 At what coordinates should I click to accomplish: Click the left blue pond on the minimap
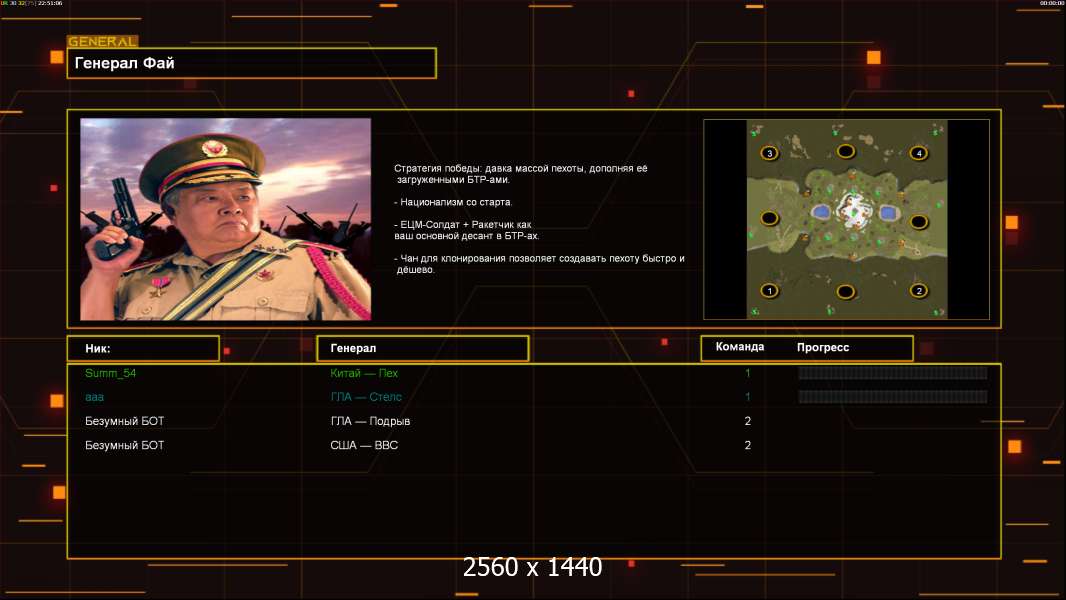click(821, 213)
